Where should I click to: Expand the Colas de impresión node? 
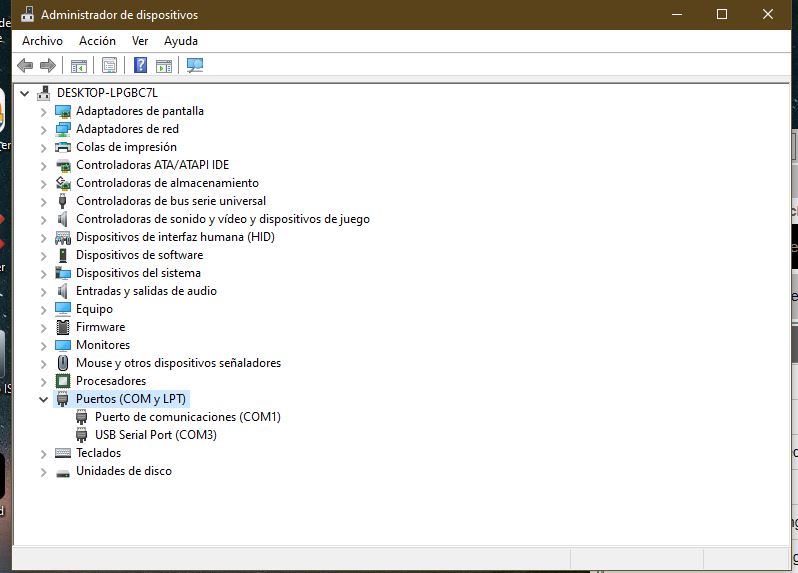(x=43, y=148)
